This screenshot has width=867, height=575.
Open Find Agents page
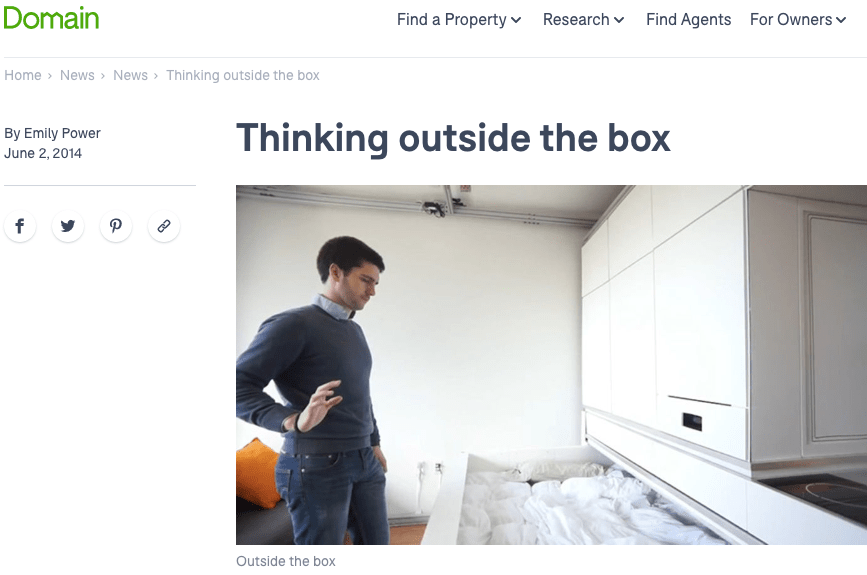pos(688,20)
